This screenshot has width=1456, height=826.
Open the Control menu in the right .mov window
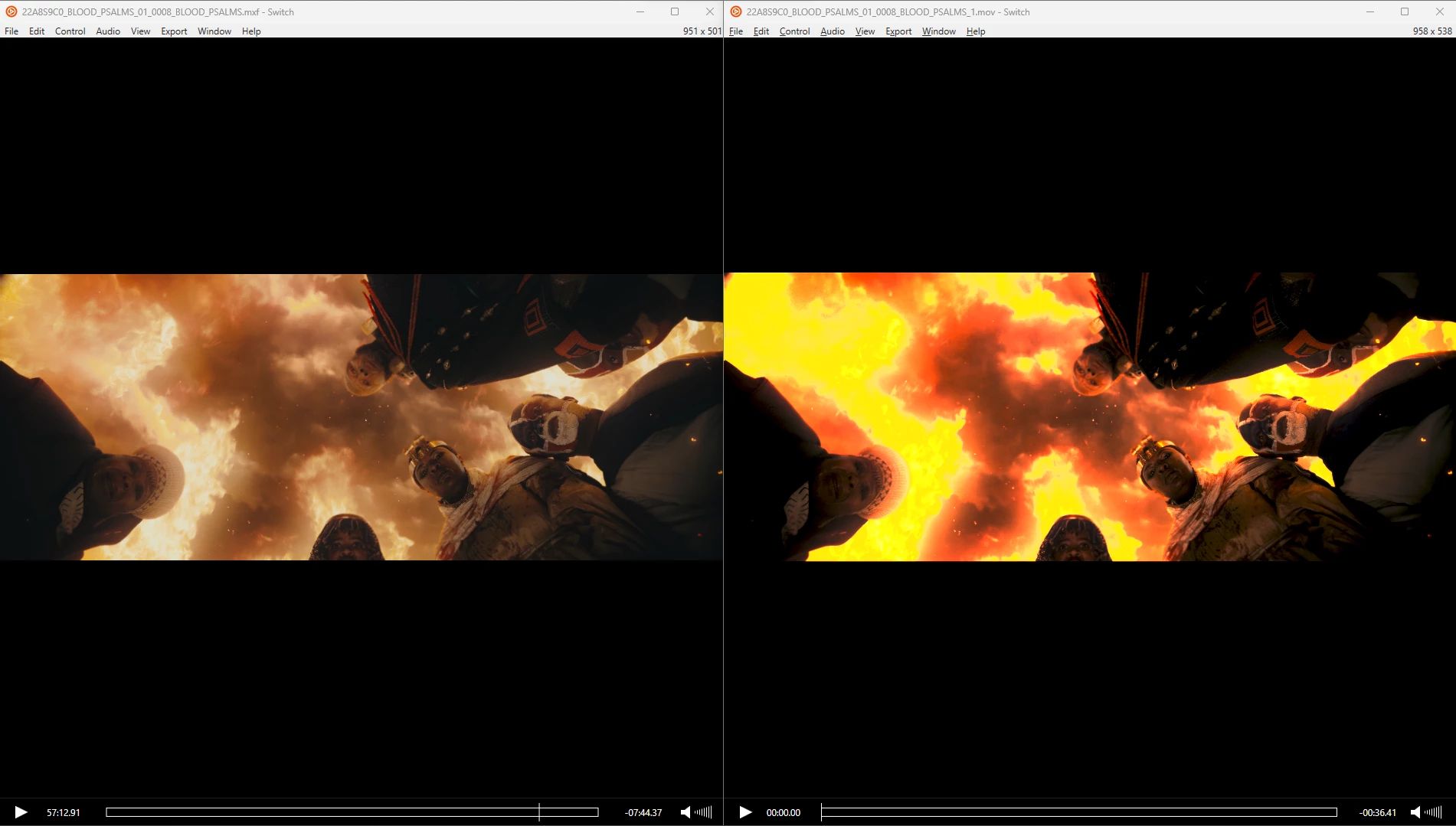click(x=794, y=31)
